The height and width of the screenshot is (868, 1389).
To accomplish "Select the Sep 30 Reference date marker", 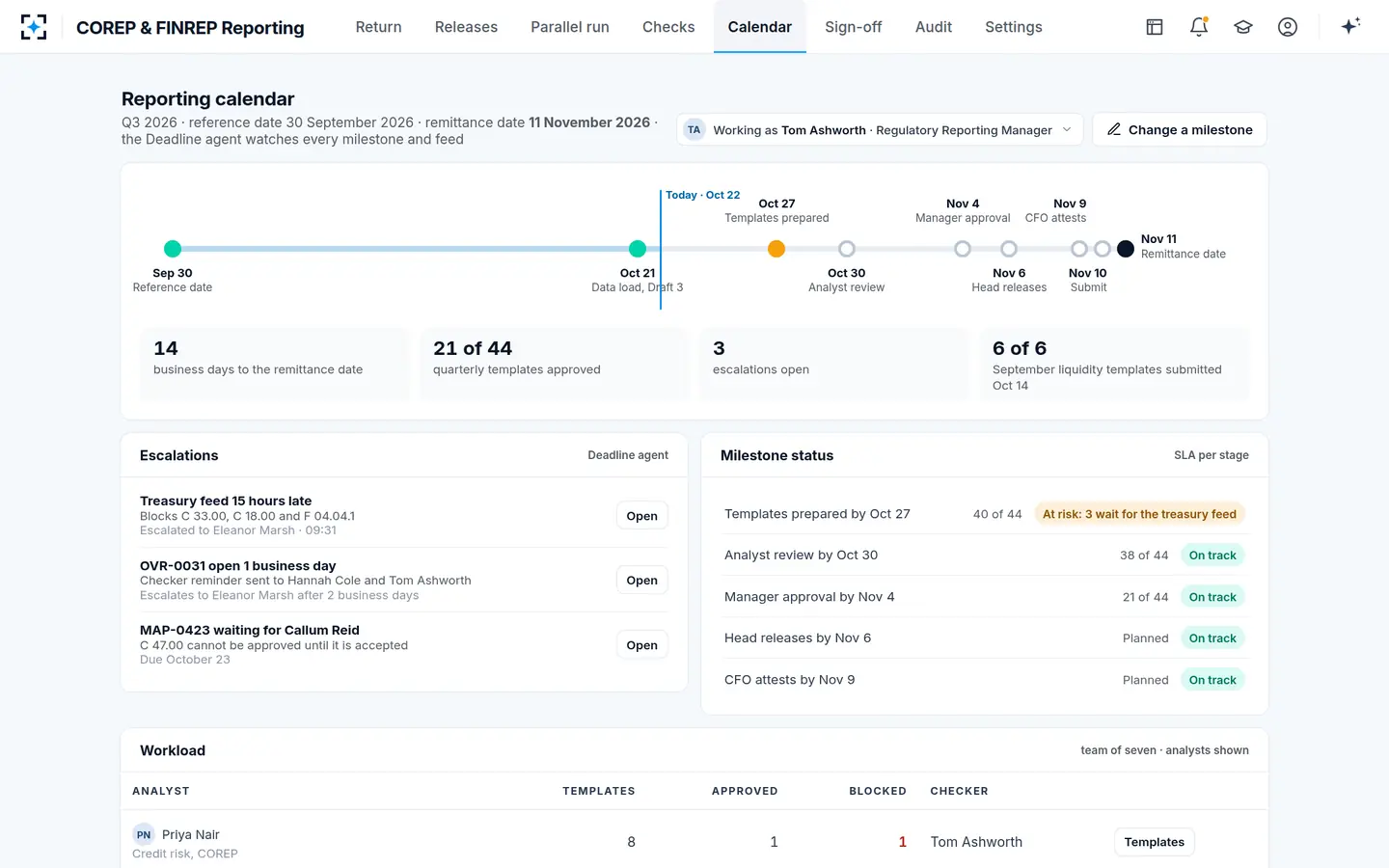I will [x=173, y=249].
